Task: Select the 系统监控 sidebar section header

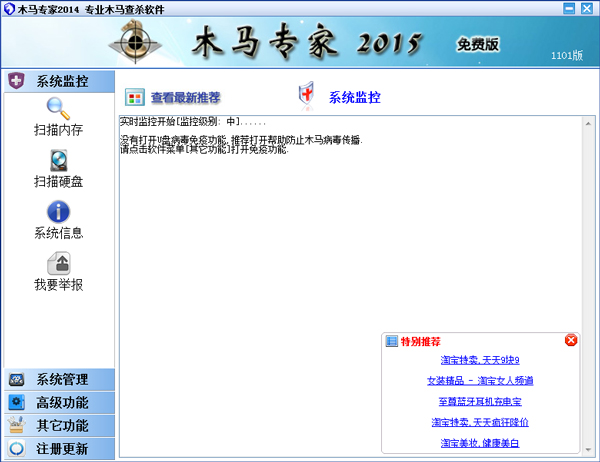Action: pos(59,81)
